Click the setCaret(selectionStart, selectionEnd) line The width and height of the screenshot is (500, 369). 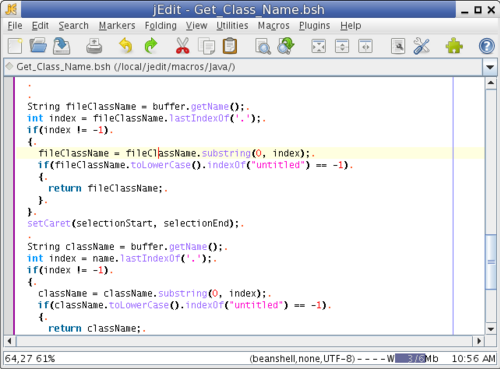(x=135, y=223)
